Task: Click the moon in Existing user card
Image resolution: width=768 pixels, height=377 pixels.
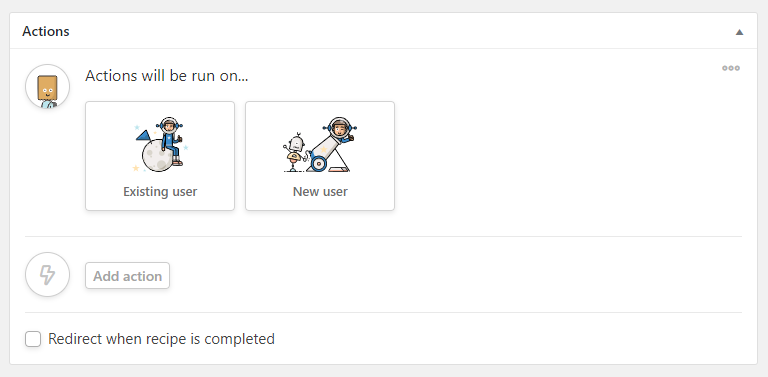Action: tap(157, 157)
